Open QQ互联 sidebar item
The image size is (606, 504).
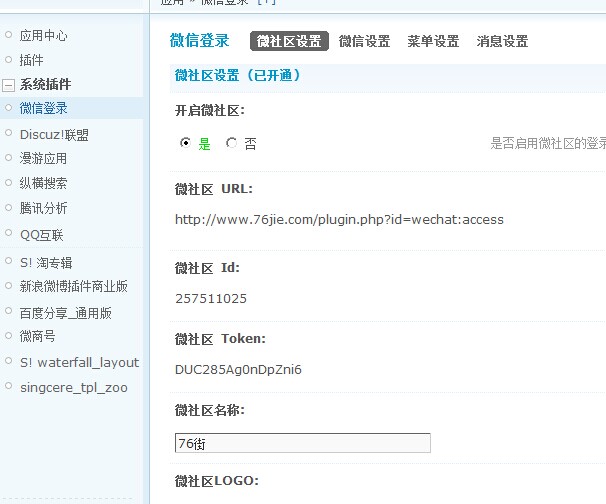tap(41, 235)
